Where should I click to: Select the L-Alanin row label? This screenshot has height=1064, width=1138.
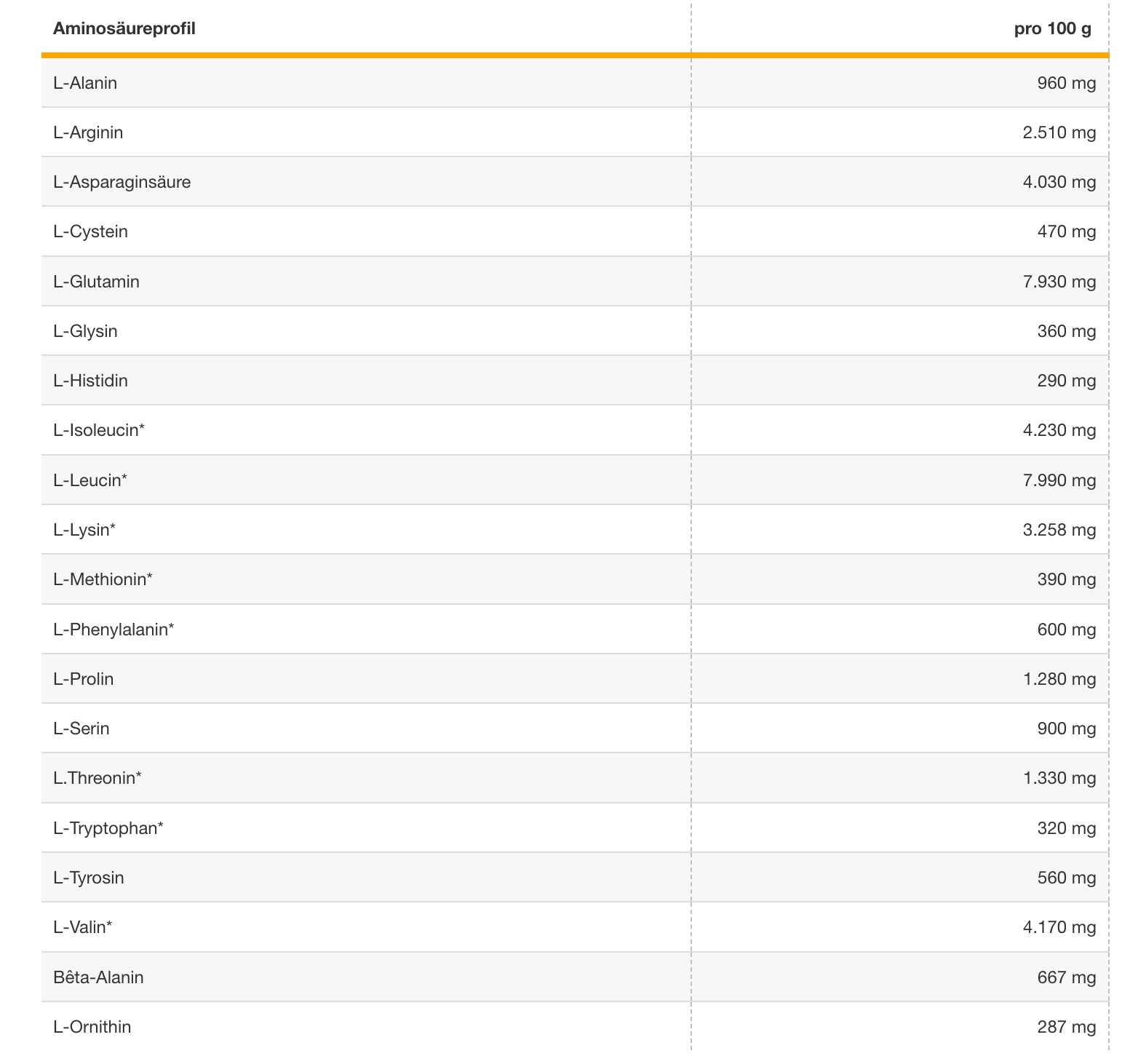85,83
